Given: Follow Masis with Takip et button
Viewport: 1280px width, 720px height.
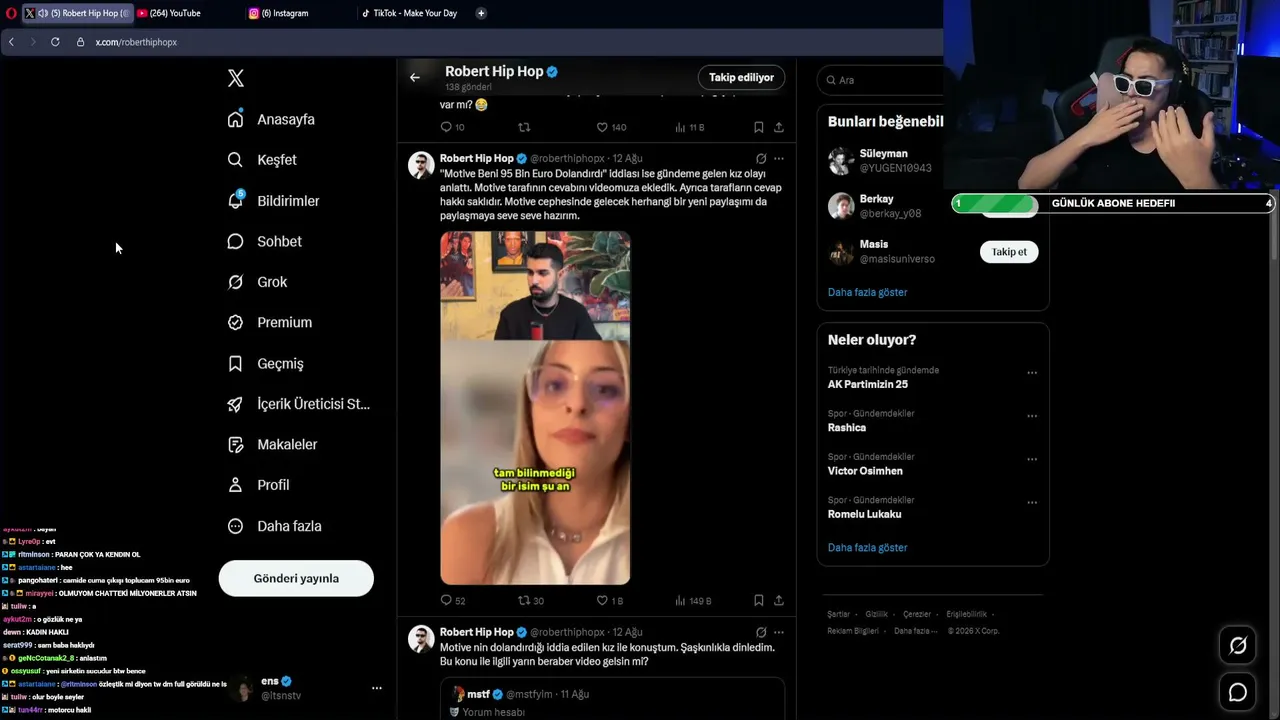Looking at the screenshot, I should [x=1009, y=252].
